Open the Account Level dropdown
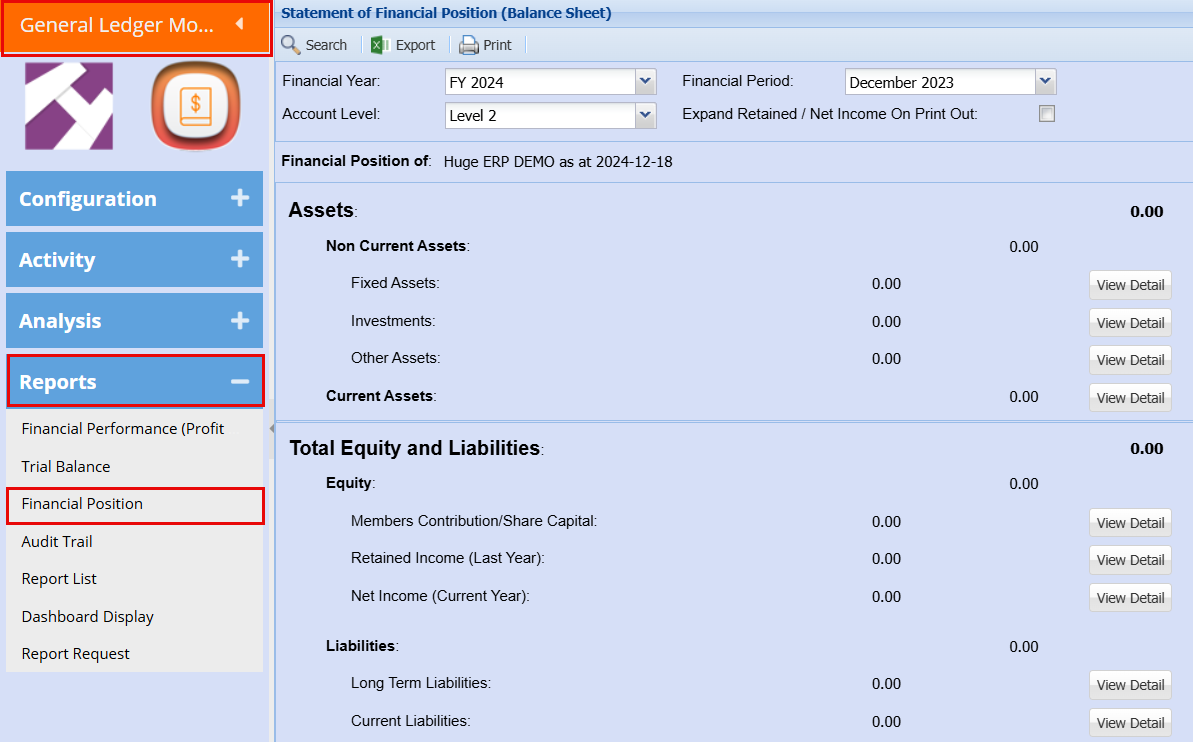Image resolution: width=1193 pixels, height=742 pixels. [x=645, y=115]
